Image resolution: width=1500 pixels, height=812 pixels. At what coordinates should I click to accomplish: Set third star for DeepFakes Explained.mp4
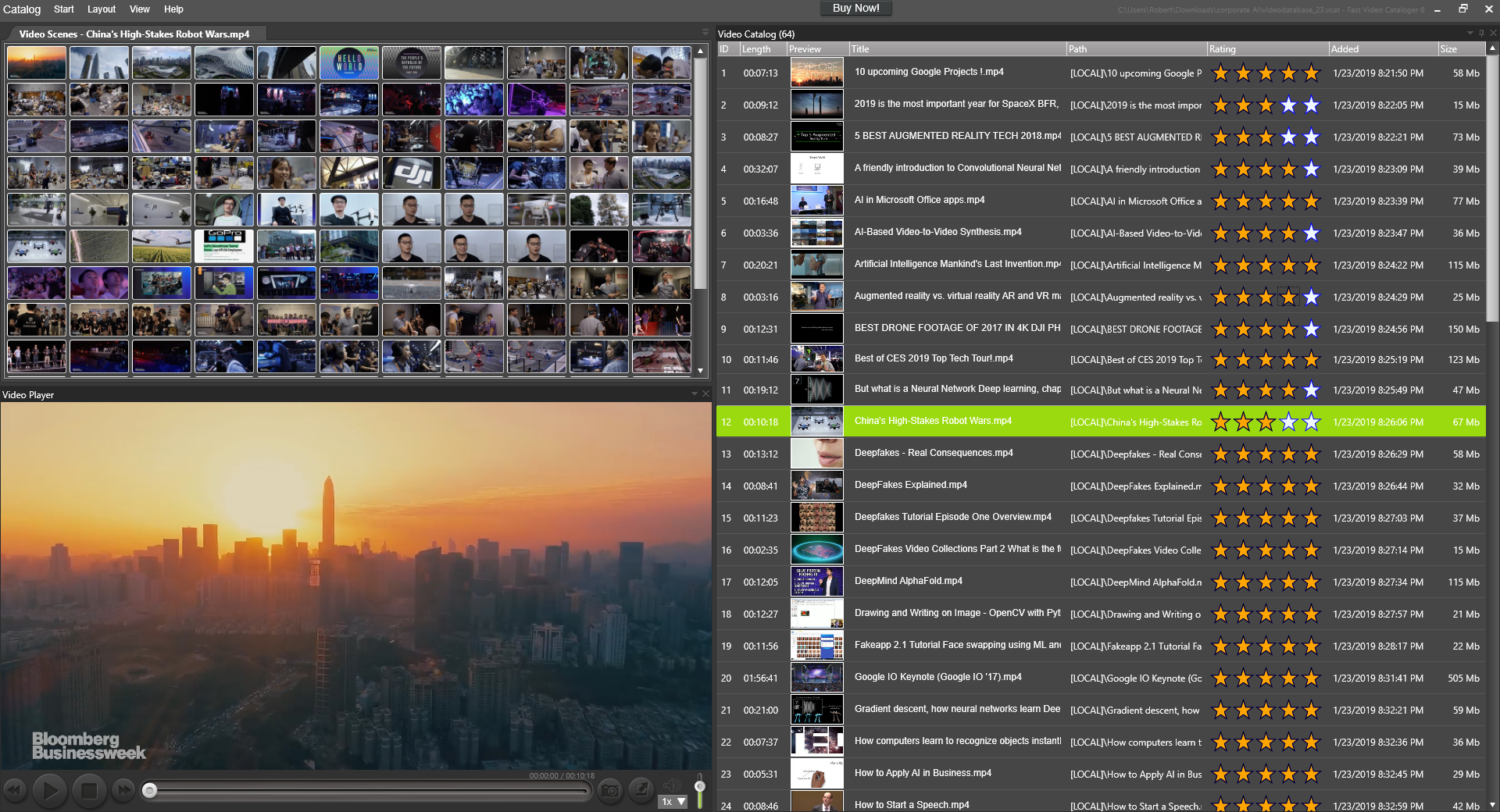(1266, 486)
